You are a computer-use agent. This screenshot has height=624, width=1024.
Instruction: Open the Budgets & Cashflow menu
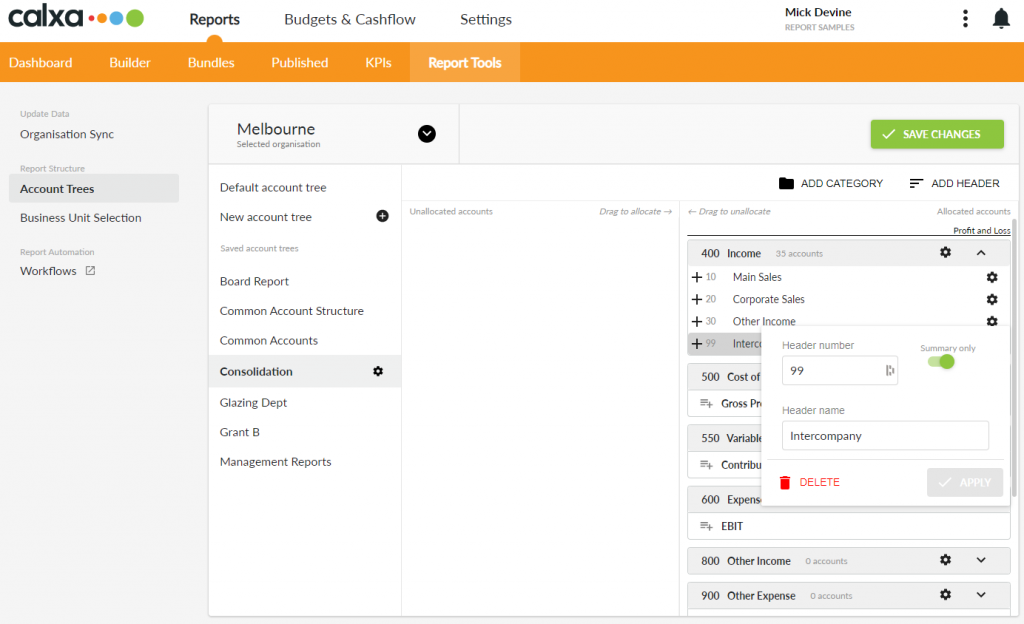(349, 19)
